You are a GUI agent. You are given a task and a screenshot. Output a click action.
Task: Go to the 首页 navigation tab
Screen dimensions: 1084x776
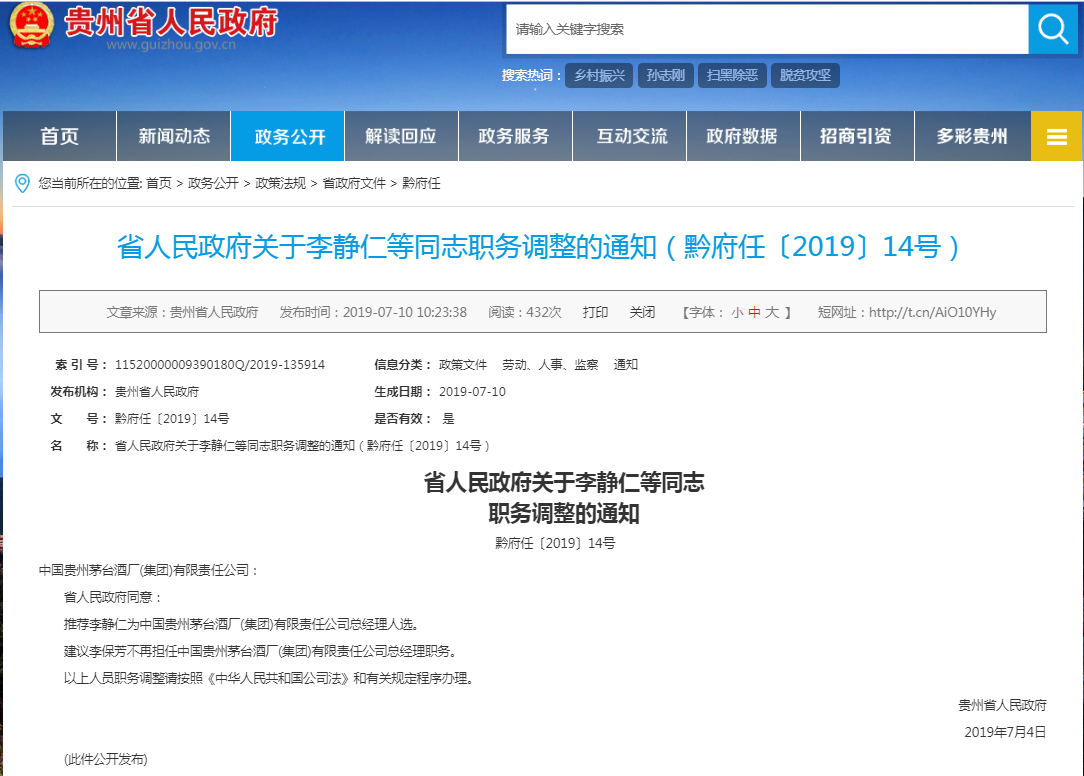click(60, 137)
